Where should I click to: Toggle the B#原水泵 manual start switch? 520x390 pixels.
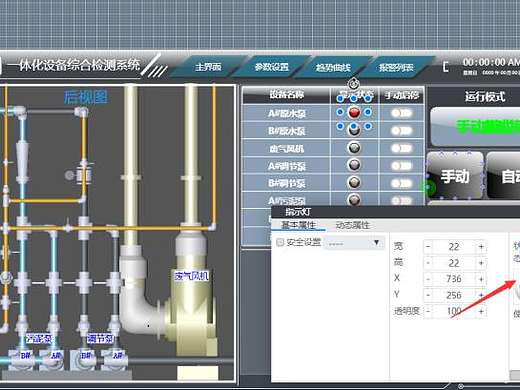pos(401,131)
